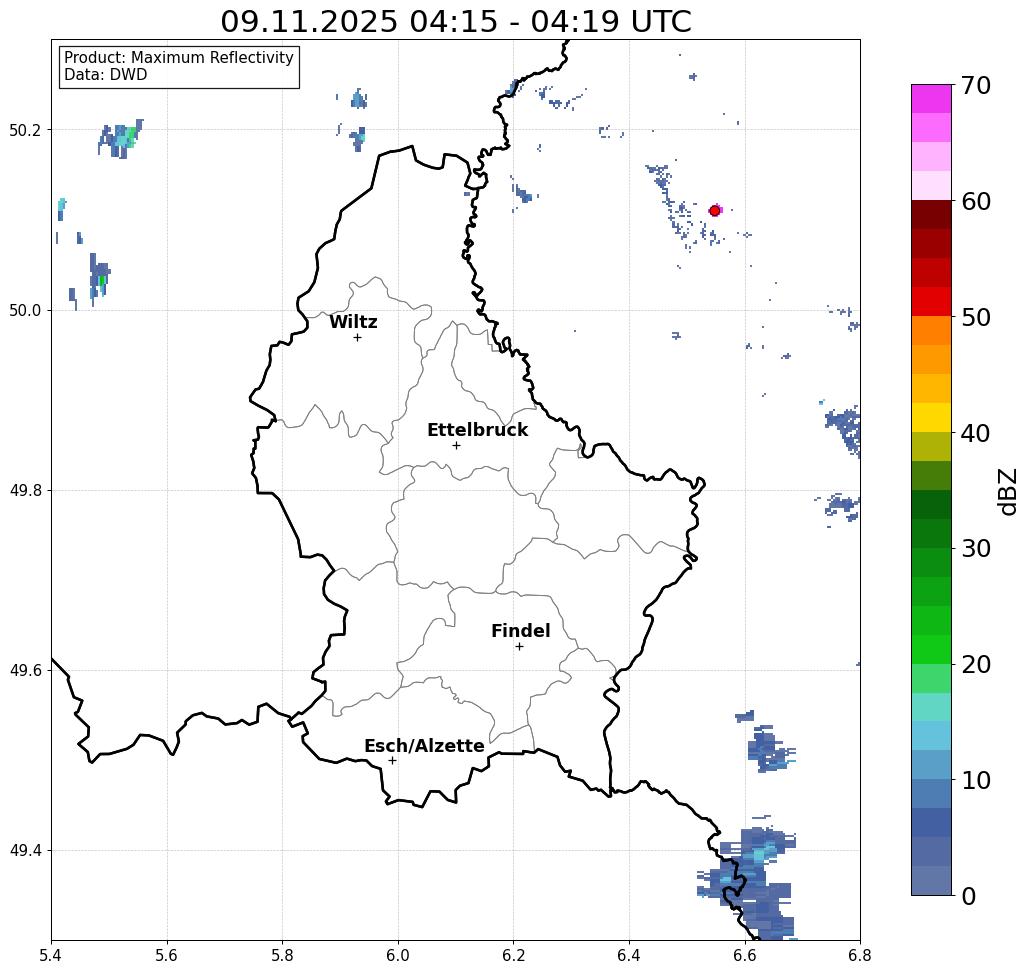Viewport: 1029px width, 973px height.
Task: Click the dBZ colorbar axis title
Action: 1007,491
